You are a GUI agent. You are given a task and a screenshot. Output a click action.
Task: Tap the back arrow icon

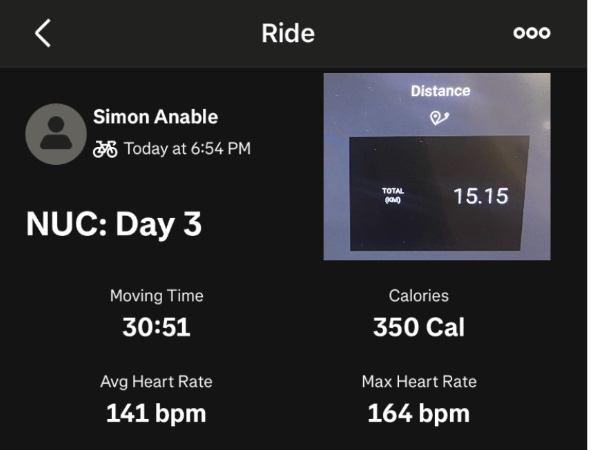42,33
